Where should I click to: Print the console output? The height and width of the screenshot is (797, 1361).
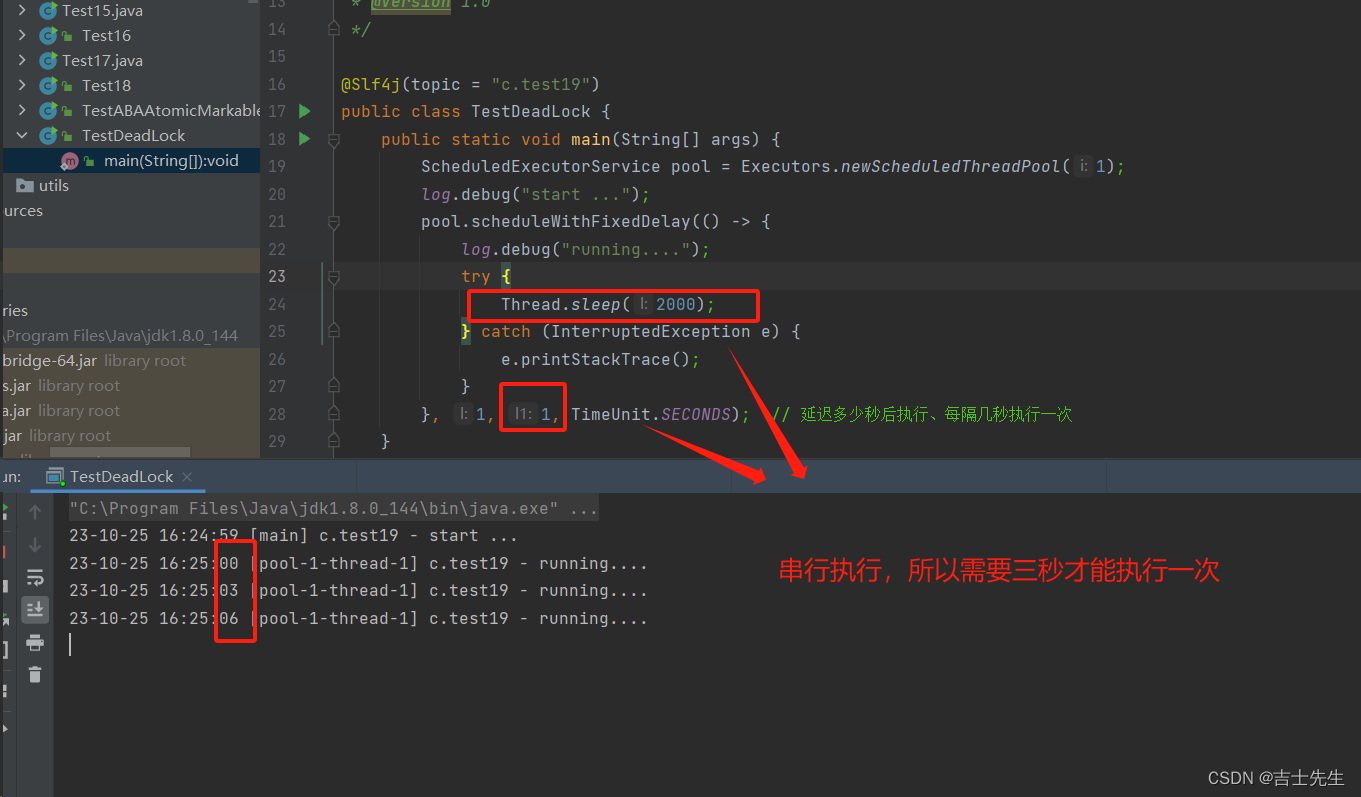pyautogui.click(x=35, y=642)
